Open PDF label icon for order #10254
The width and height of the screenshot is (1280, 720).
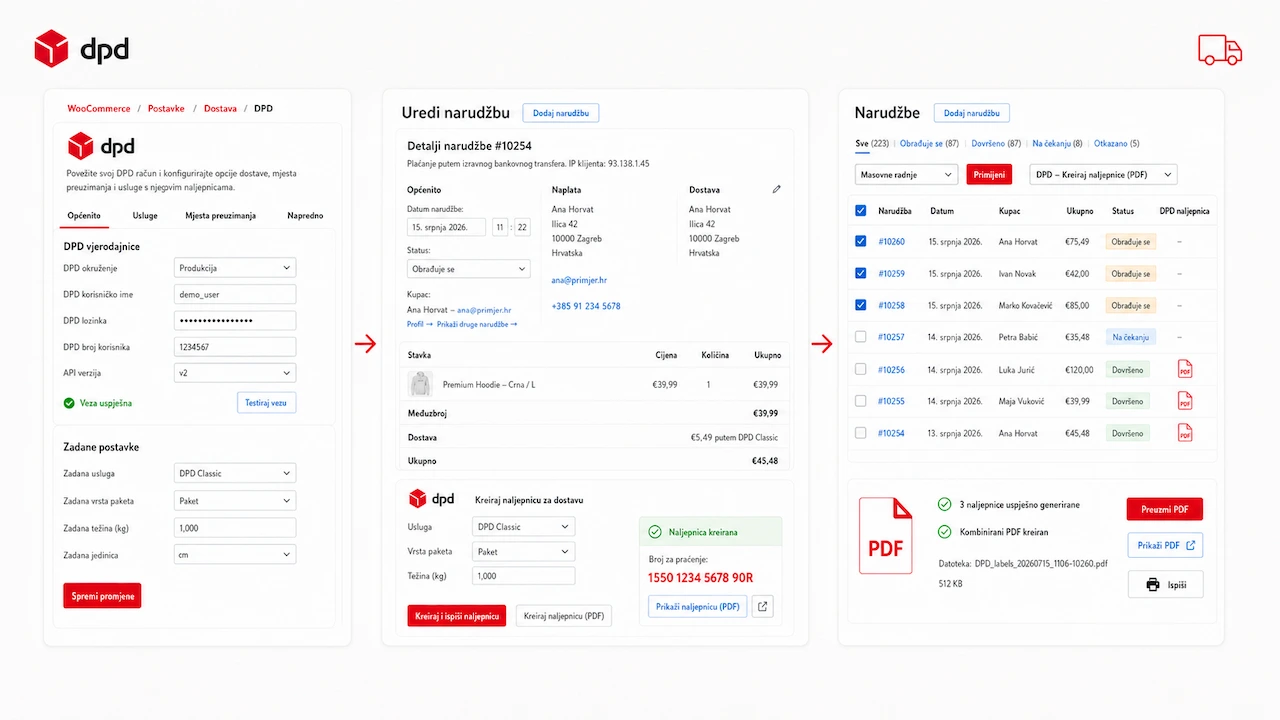(1185, 433)
